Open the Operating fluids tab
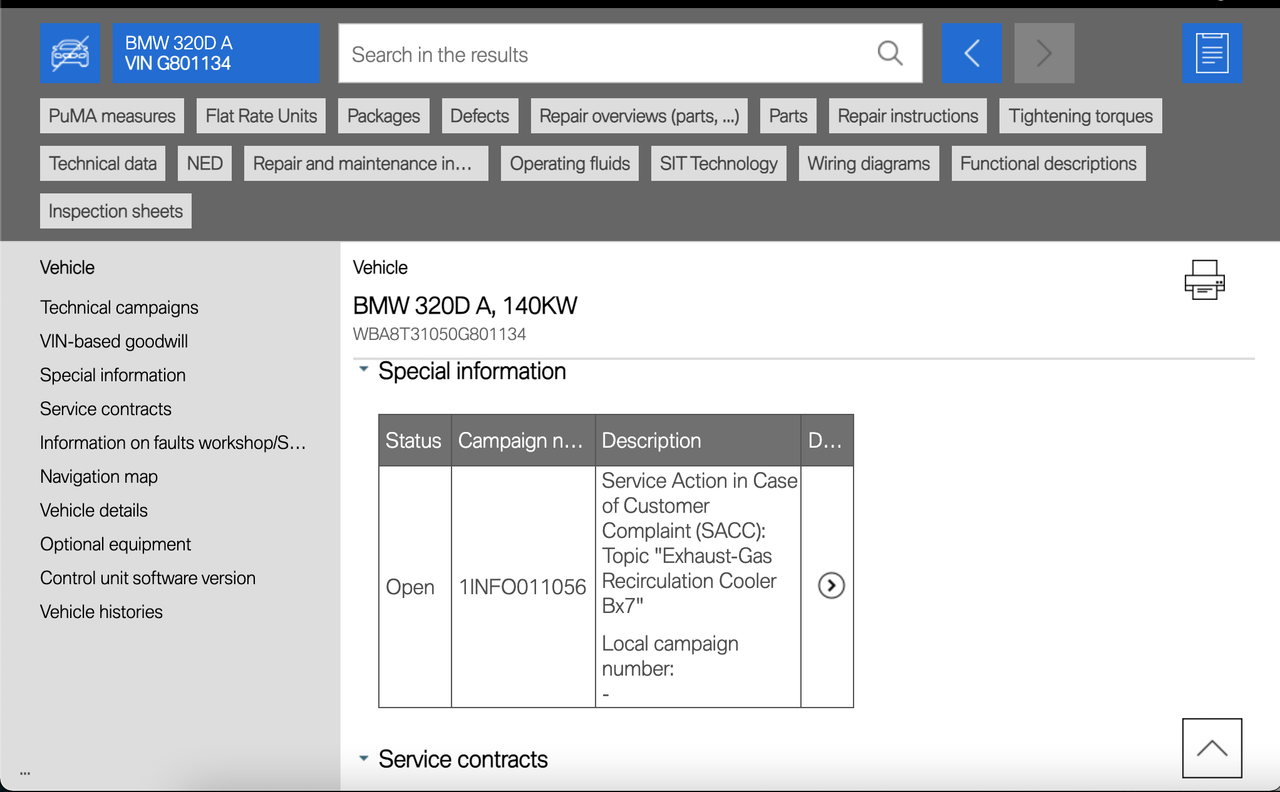1280x792 pixels. click(570, 164)
